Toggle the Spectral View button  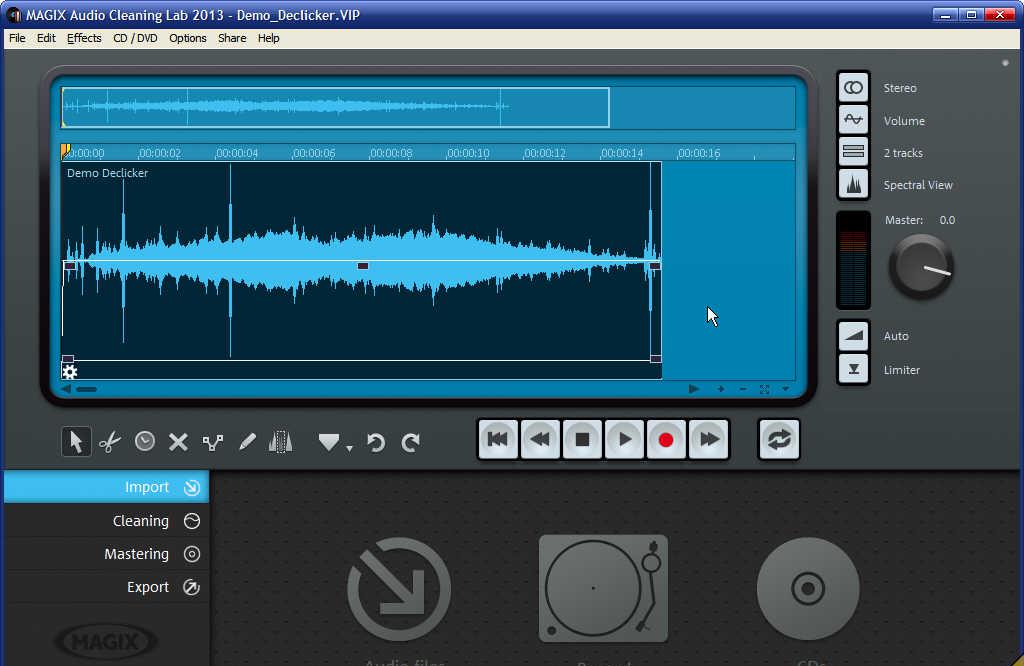(854, 184)
